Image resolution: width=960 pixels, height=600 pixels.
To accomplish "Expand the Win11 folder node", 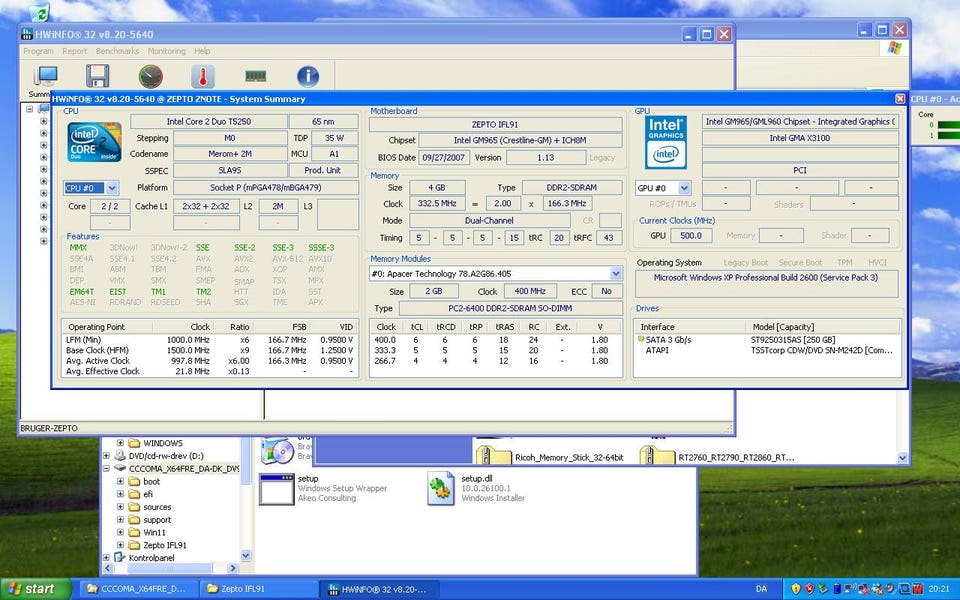I will pyautogui.click(x=121, y=532).
